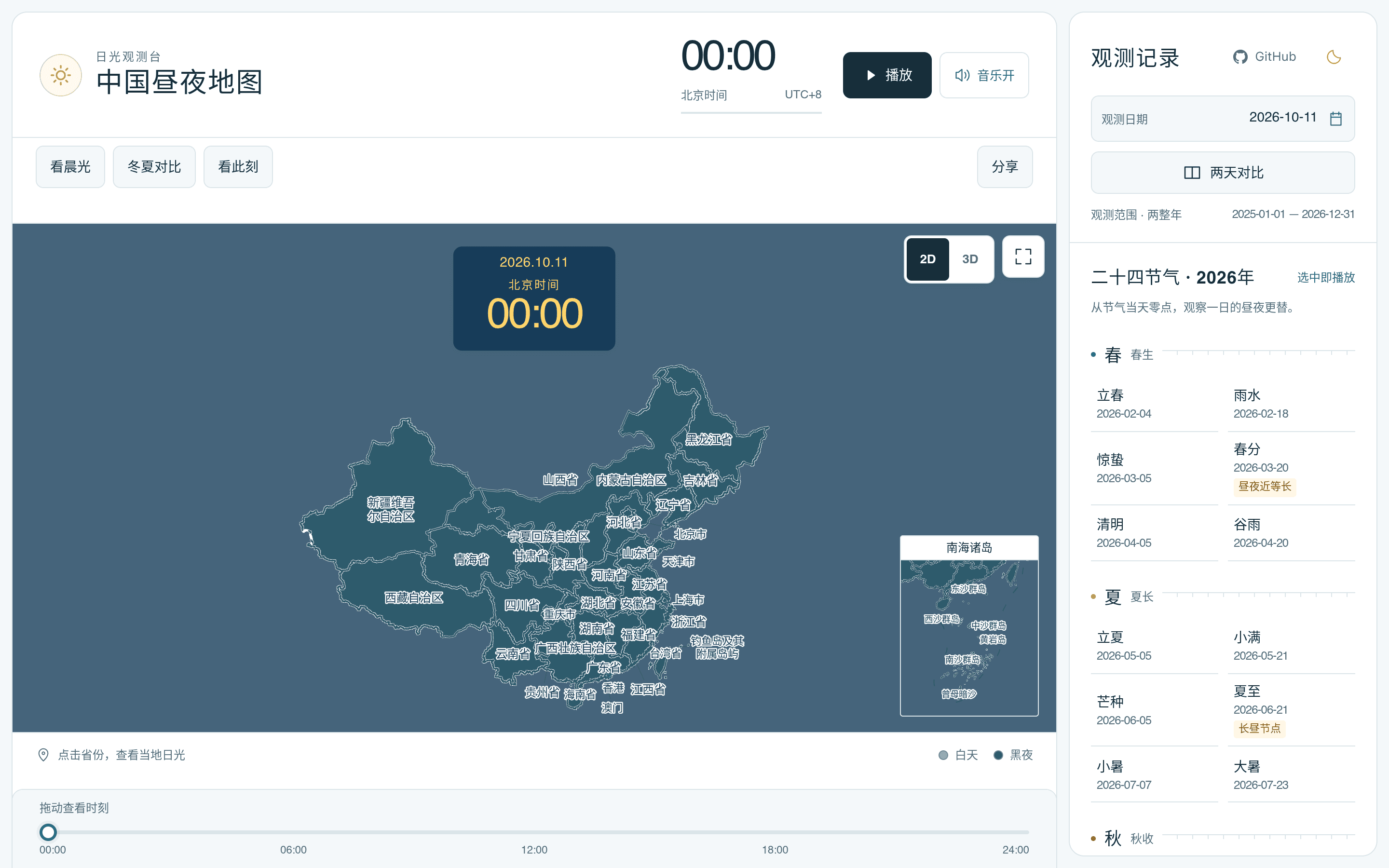Click the 南海诸岛 inset map
Viewport: 1389px width, 868px height.
(969, 626)
